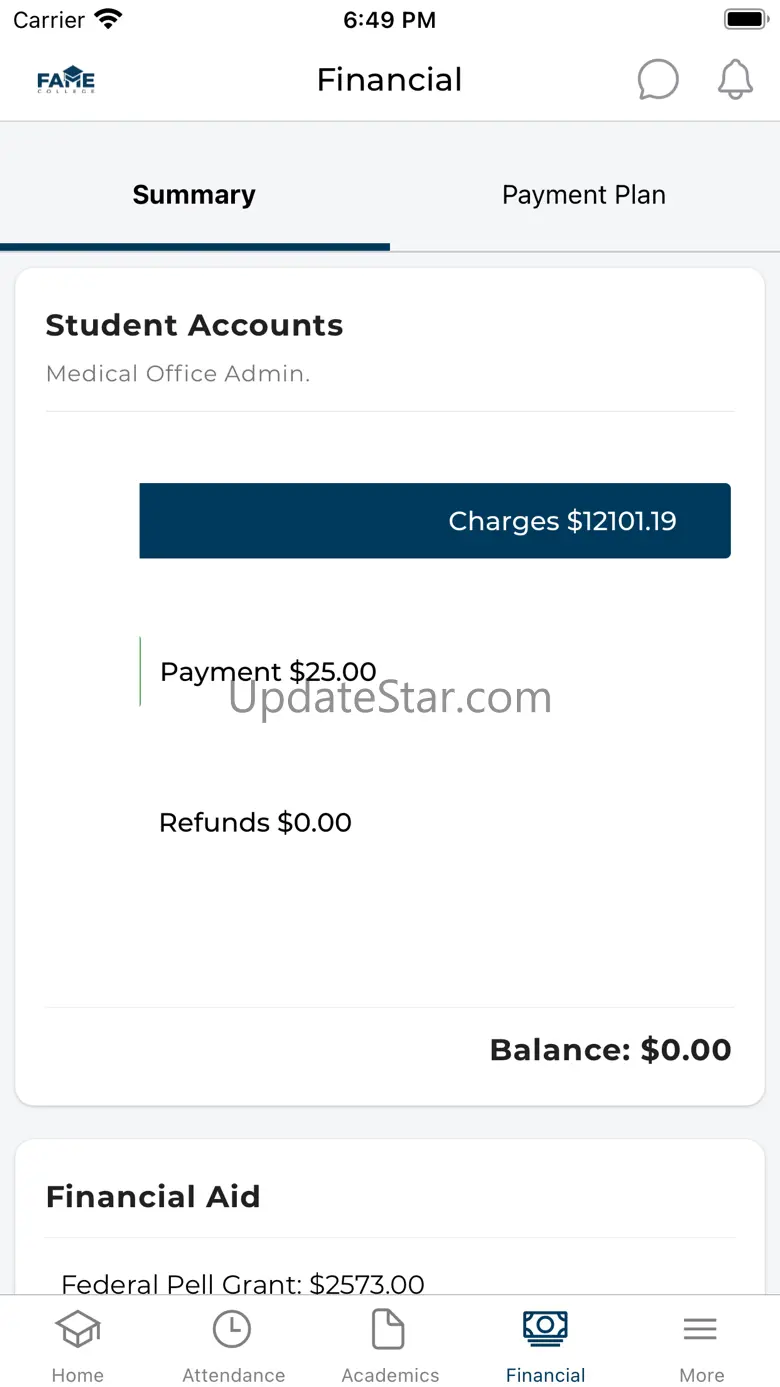The width and height of the screenshot is (780, 1387).
Task: Open the notifications bell
Action: (x=735, y=80)
